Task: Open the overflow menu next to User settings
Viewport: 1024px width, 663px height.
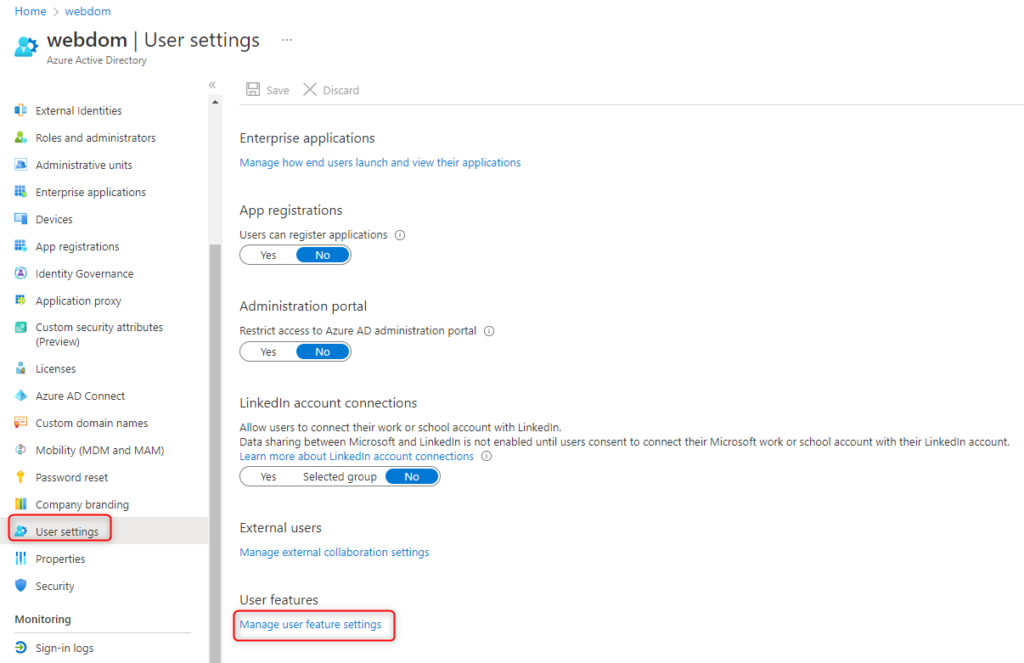Action: pos(286,40)
